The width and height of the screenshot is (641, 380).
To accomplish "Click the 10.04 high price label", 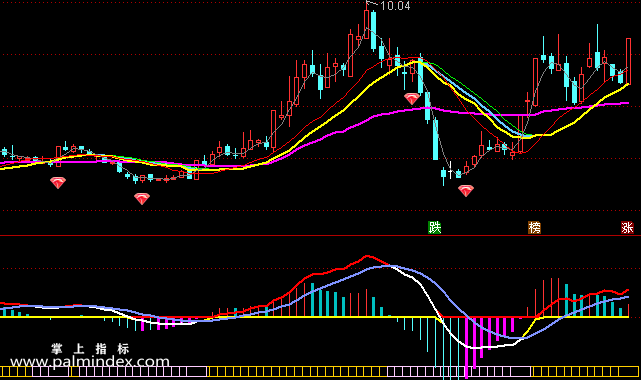I will 395,6.
